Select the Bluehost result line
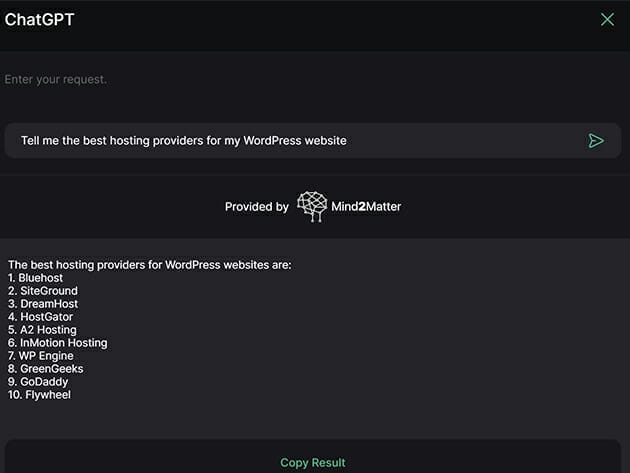Image resolution: width=630 pixels, height=473 pixels. click(37, 278)
